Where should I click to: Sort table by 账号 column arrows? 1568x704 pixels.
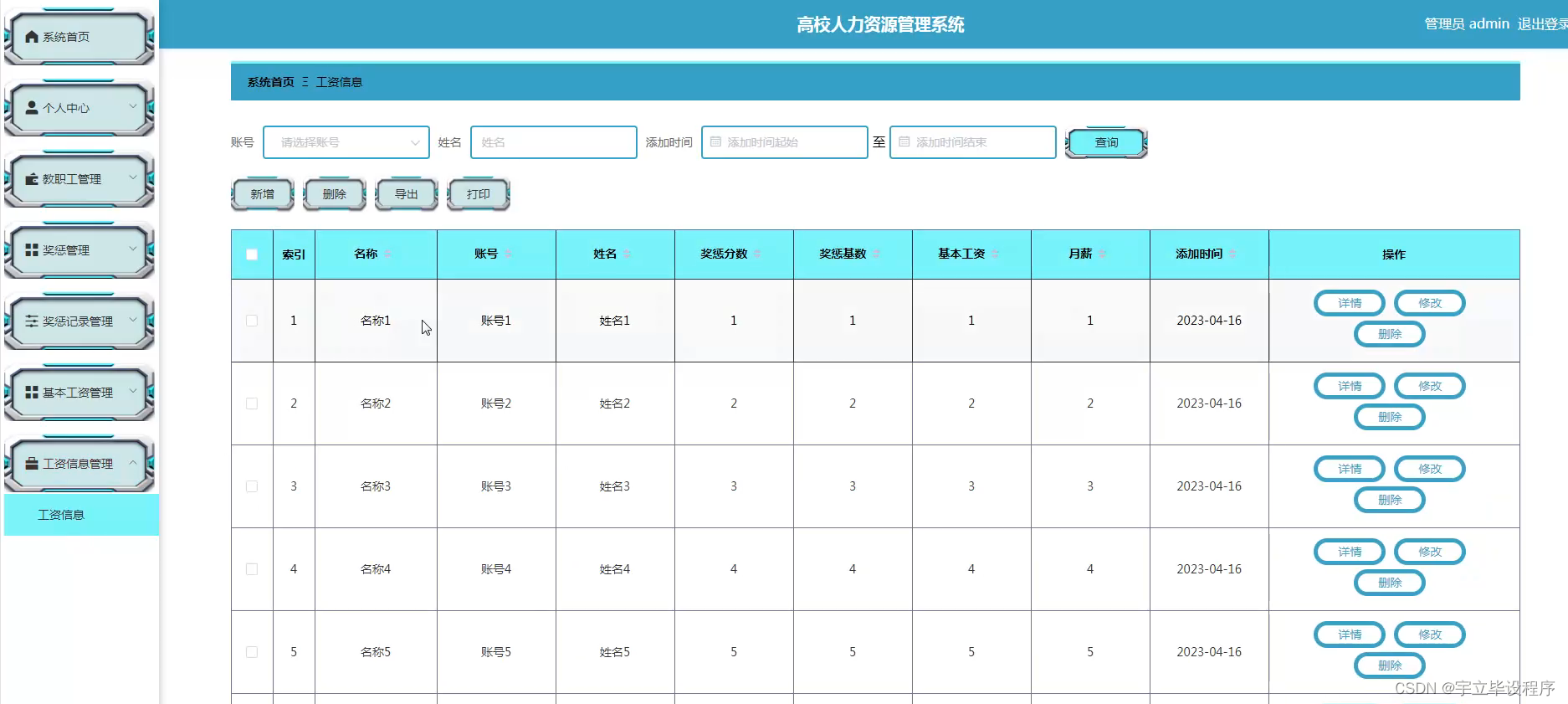(x=508, y=254)
